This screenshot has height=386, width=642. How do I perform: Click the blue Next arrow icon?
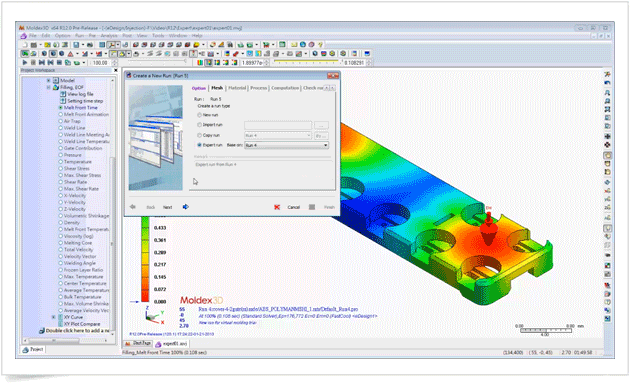tap(185, 207)
